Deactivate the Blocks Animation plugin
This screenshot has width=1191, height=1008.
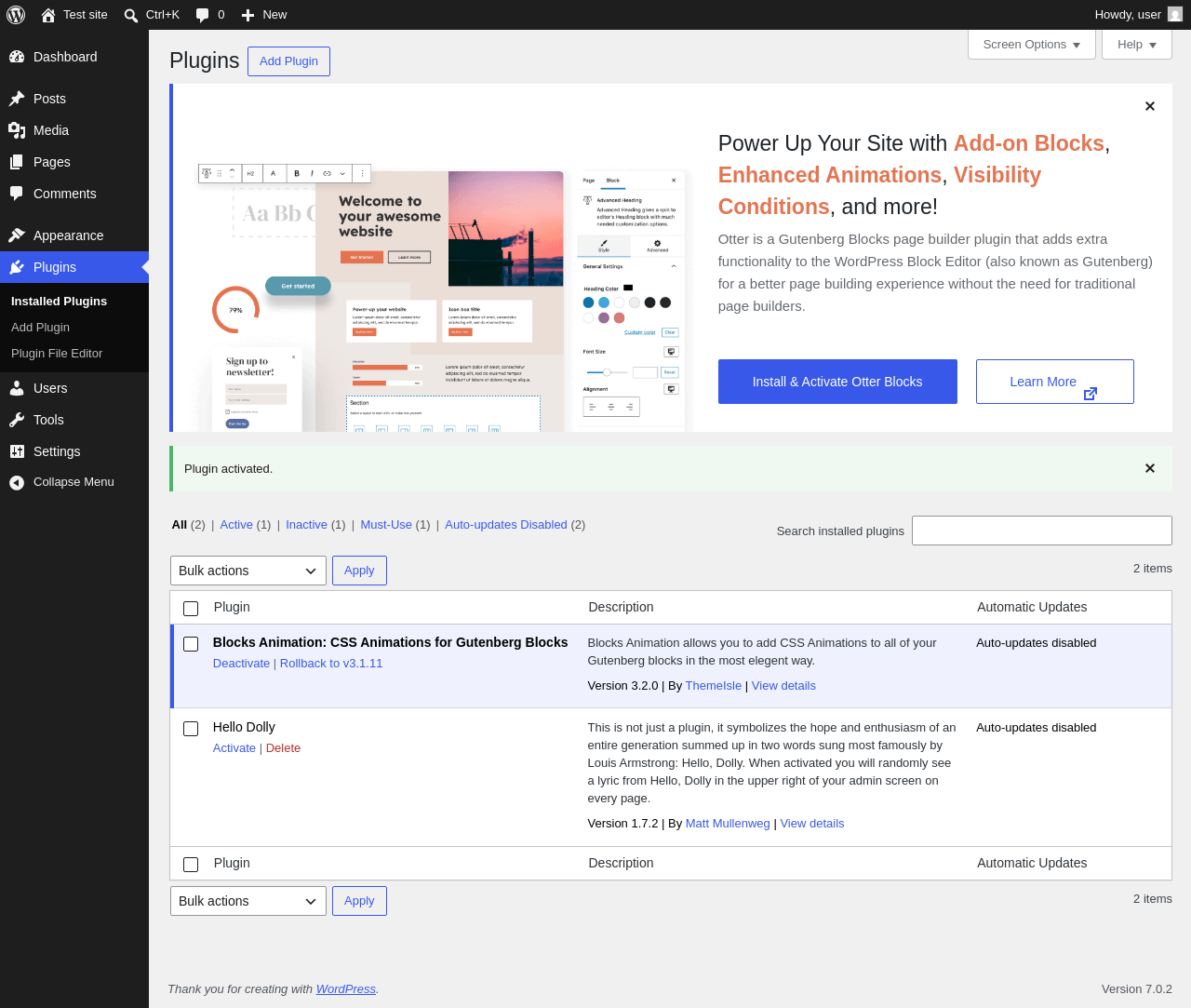pyautogui.click(x=241, y=664)
